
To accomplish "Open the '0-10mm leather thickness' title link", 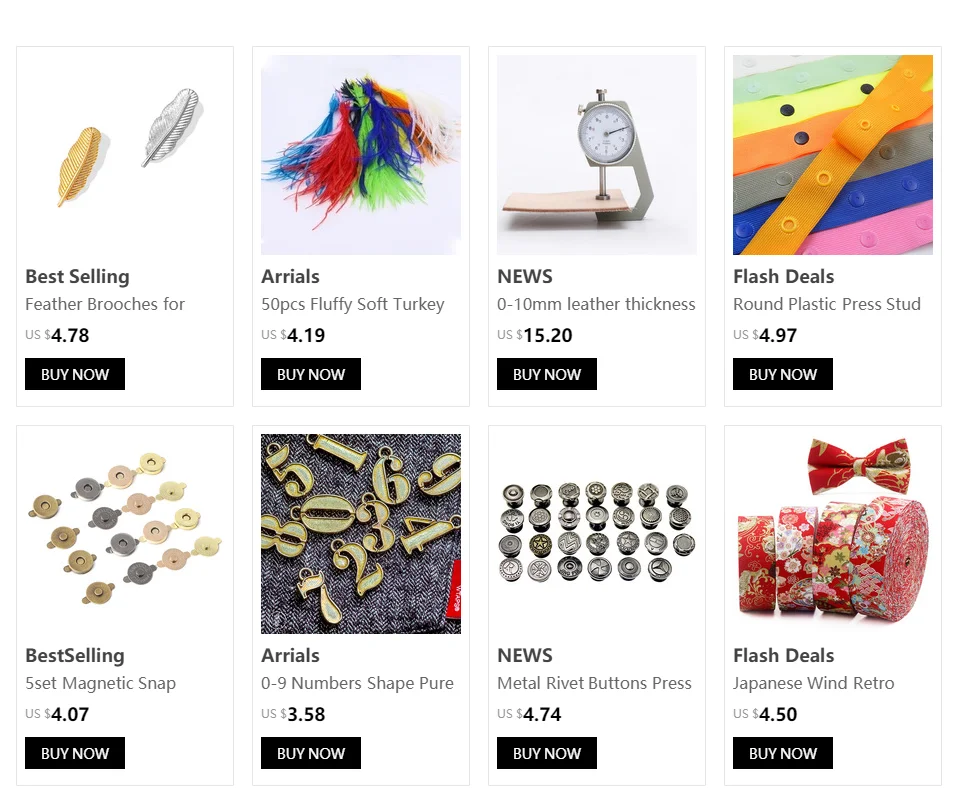I will click(596, 304).
